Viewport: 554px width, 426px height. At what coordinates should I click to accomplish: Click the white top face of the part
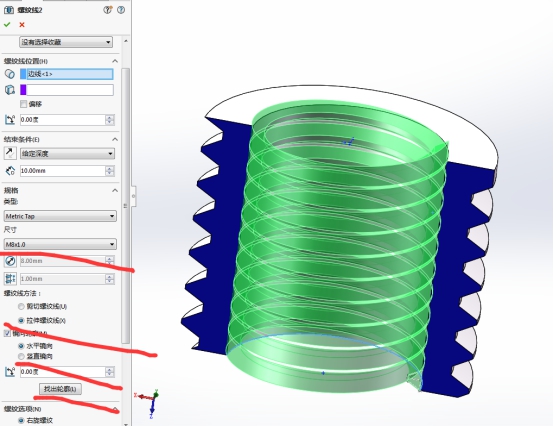470,138
